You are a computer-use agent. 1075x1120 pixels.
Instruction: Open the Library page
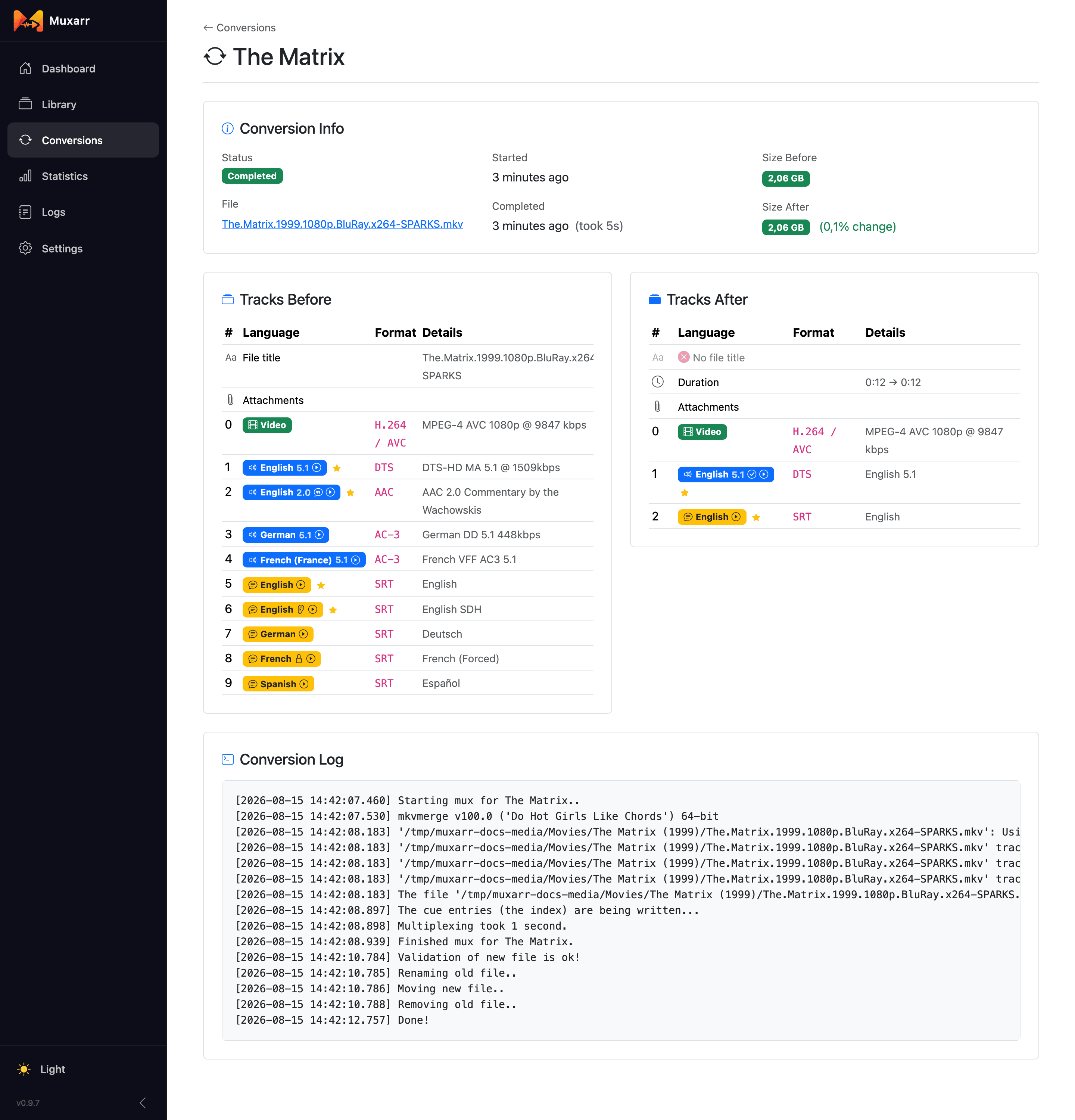coord(83,105)
